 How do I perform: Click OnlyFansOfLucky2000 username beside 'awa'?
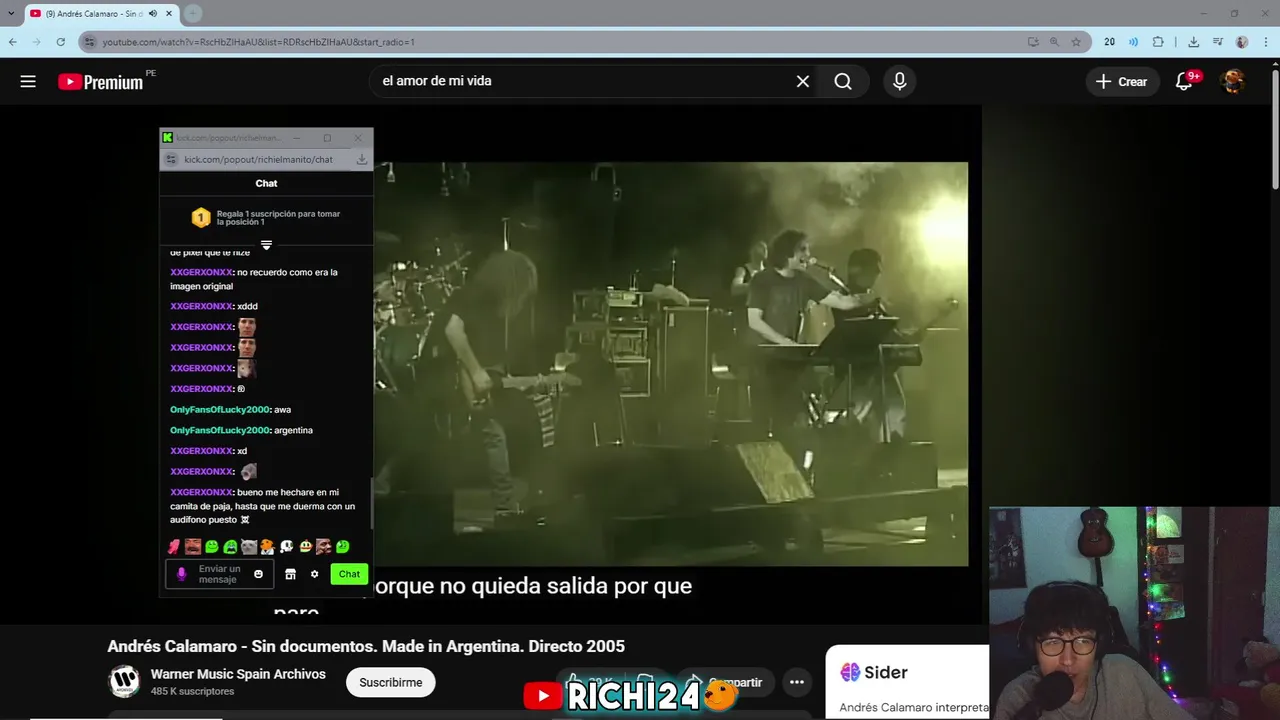tap(220, 409)
